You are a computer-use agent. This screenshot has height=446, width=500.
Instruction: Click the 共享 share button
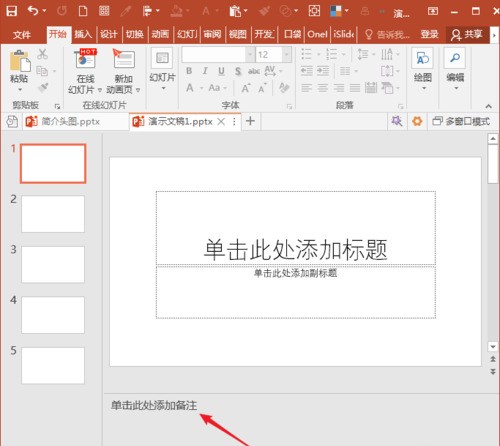coord(467,34)
